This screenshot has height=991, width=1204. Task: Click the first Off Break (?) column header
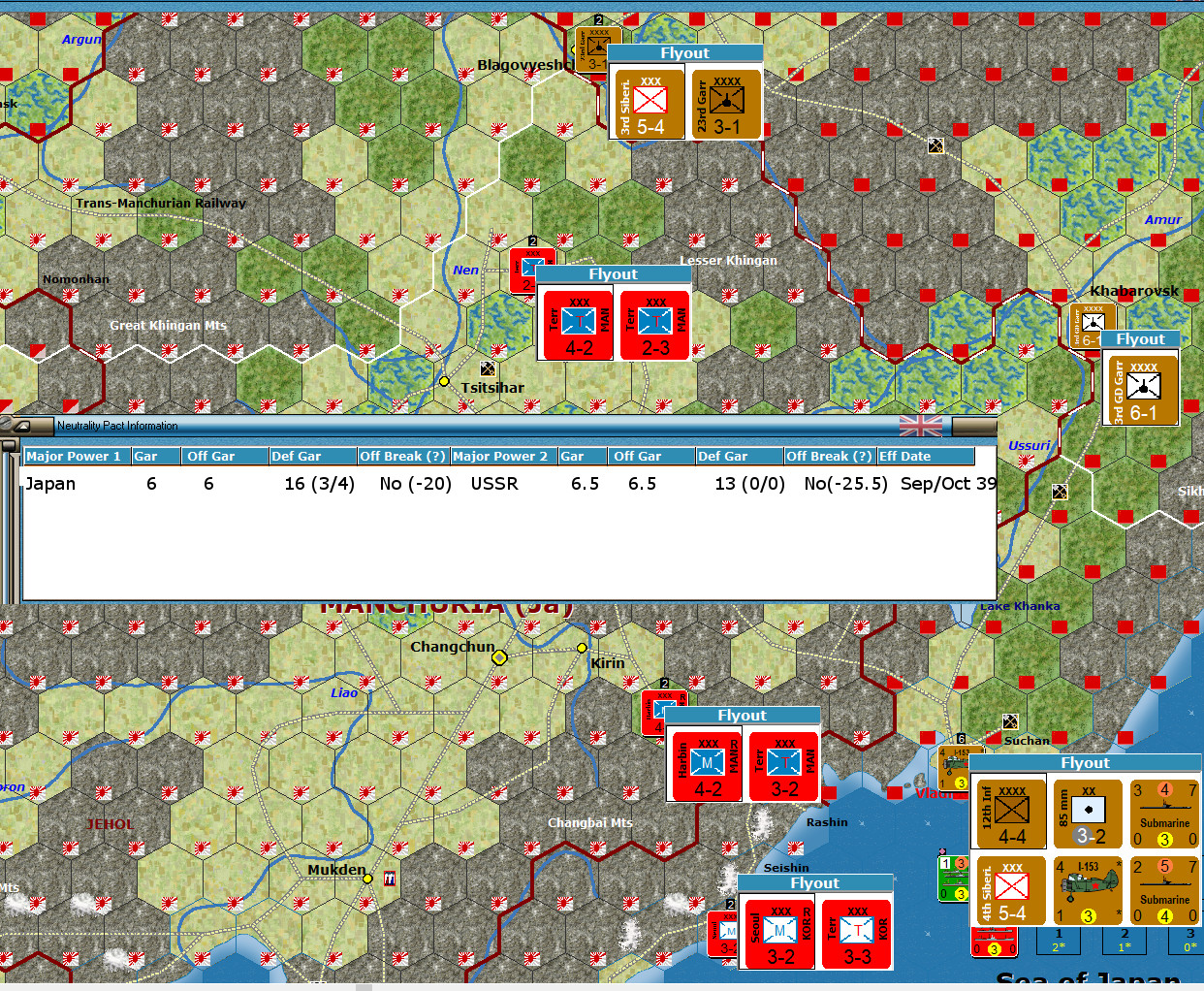coord(403,456)
